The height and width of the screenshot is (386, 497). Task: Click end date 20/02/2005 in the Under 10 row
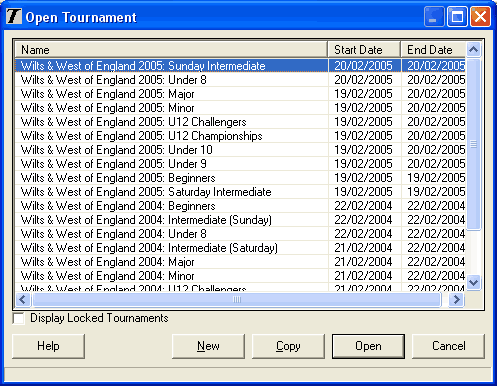436,150
